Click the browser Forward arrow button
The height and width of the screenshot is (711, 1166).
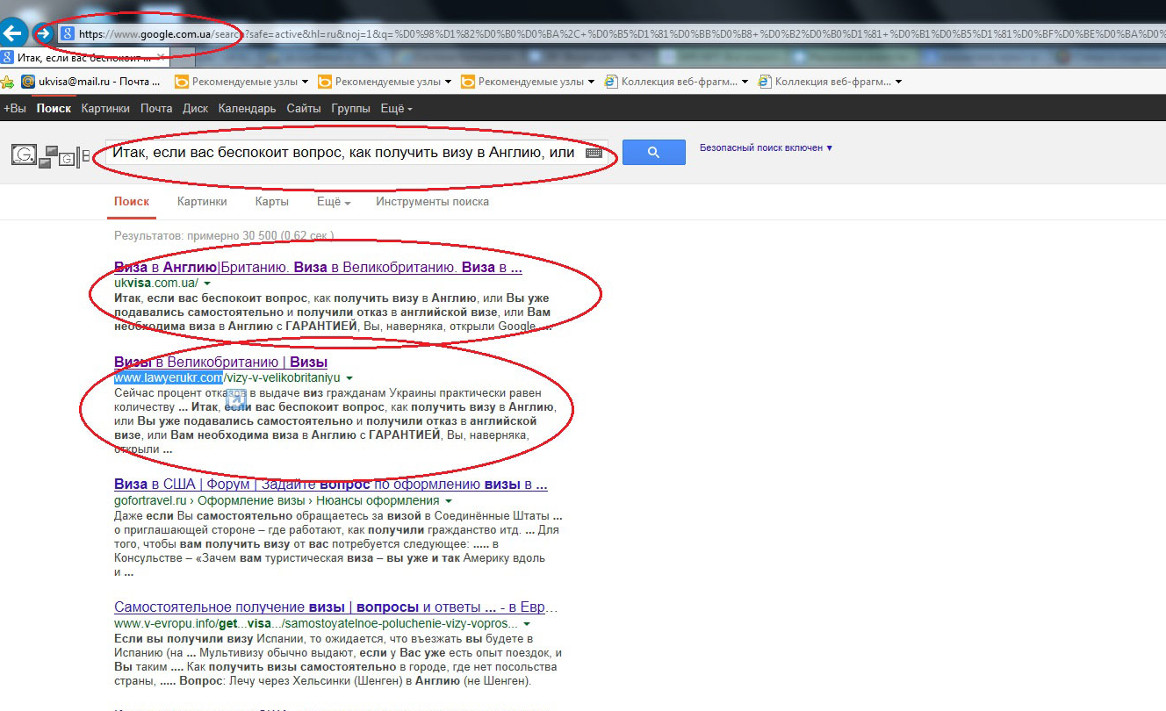point(43,34)
